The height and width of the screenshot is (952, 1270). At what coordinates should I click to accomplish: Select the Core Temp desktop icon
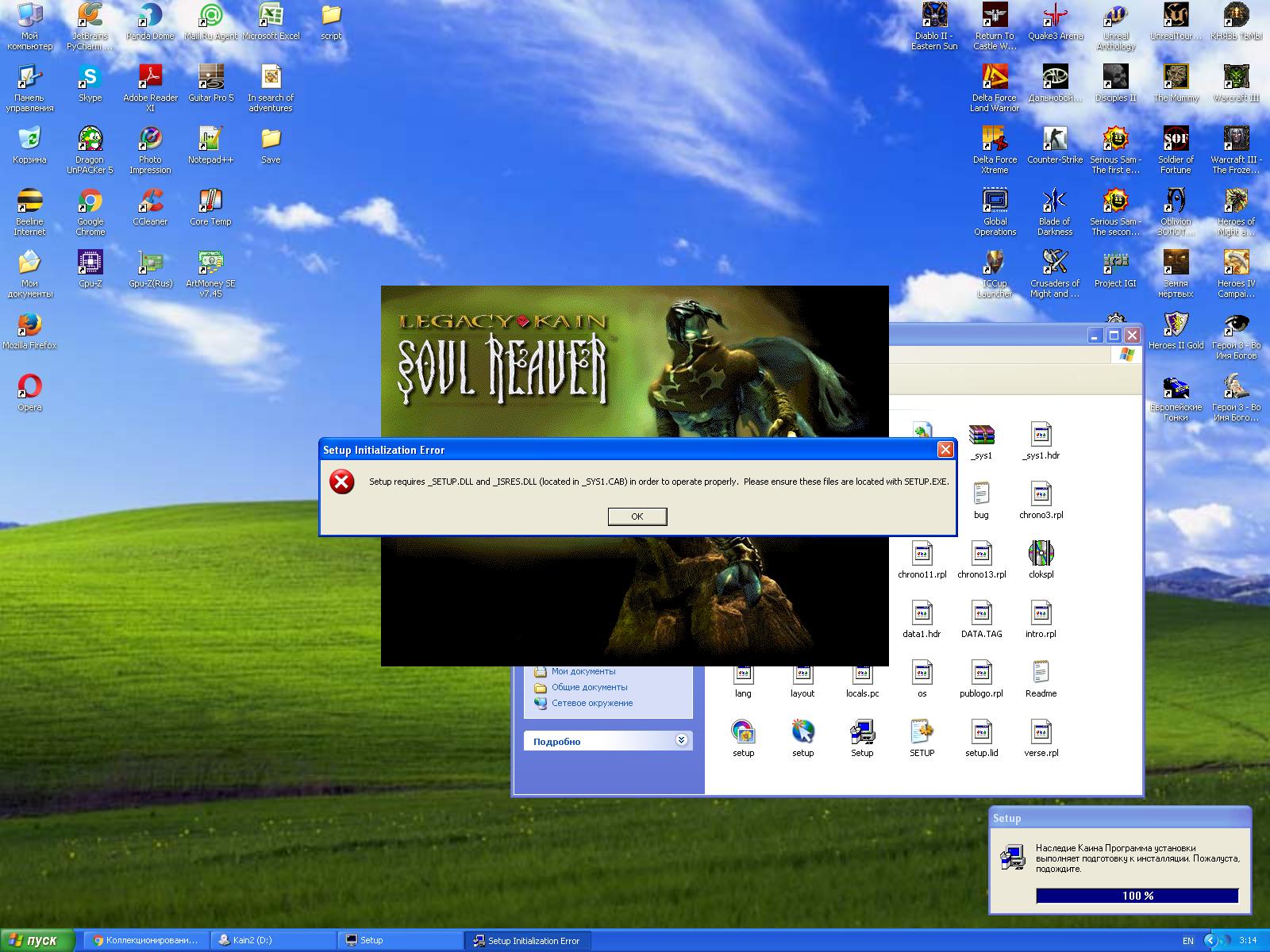coord(210,202)
